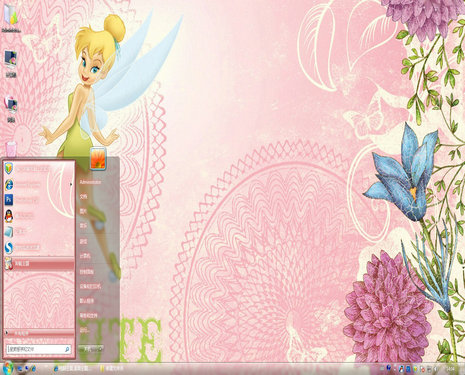This screenshot has width=465, height=375.
Task: Open QQ penguin entry in Start menu
Action: point(38,216)
